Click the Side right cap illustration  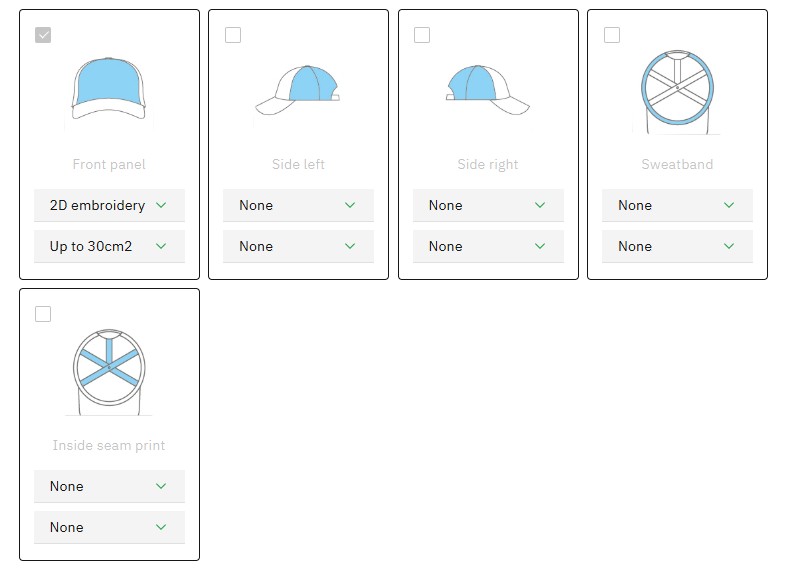click(x=488, y=90)
